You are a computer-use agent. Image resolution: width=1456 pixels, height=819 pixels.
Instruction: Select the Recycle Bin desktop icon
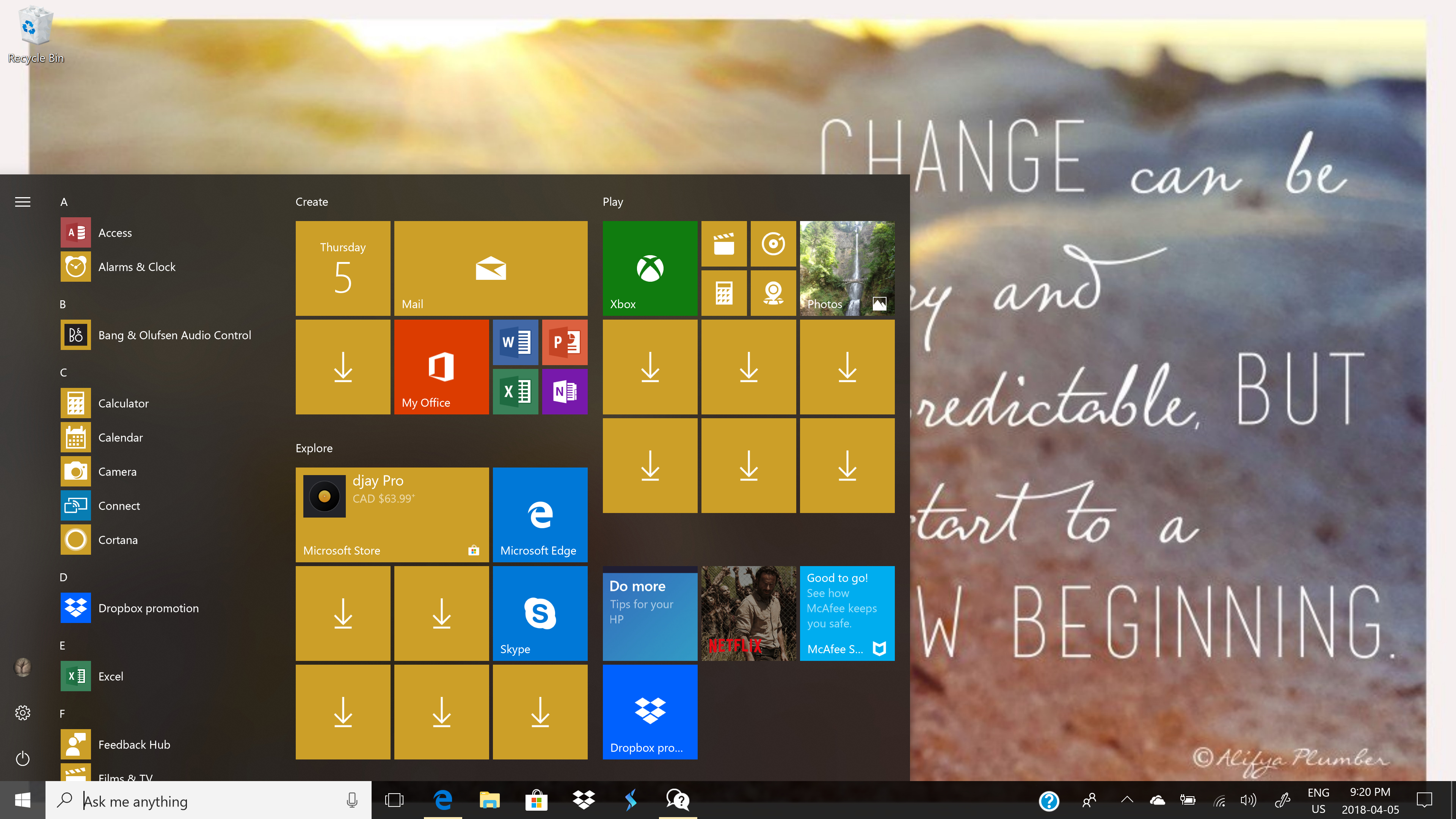click(36, 35)
